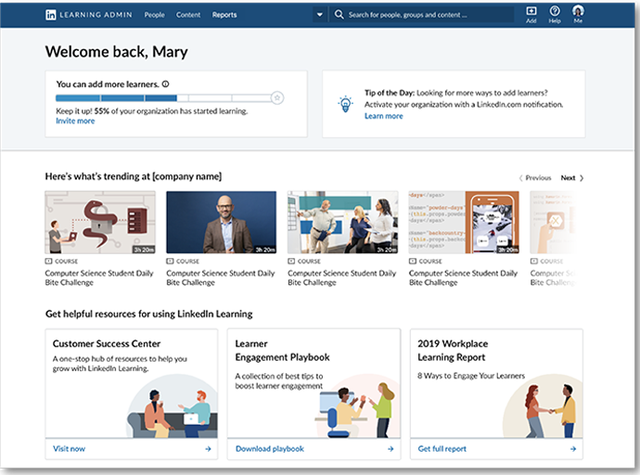
Task: Click '8 Ways to Engage Your Learners' text
Action: click(x=471, y=376)
